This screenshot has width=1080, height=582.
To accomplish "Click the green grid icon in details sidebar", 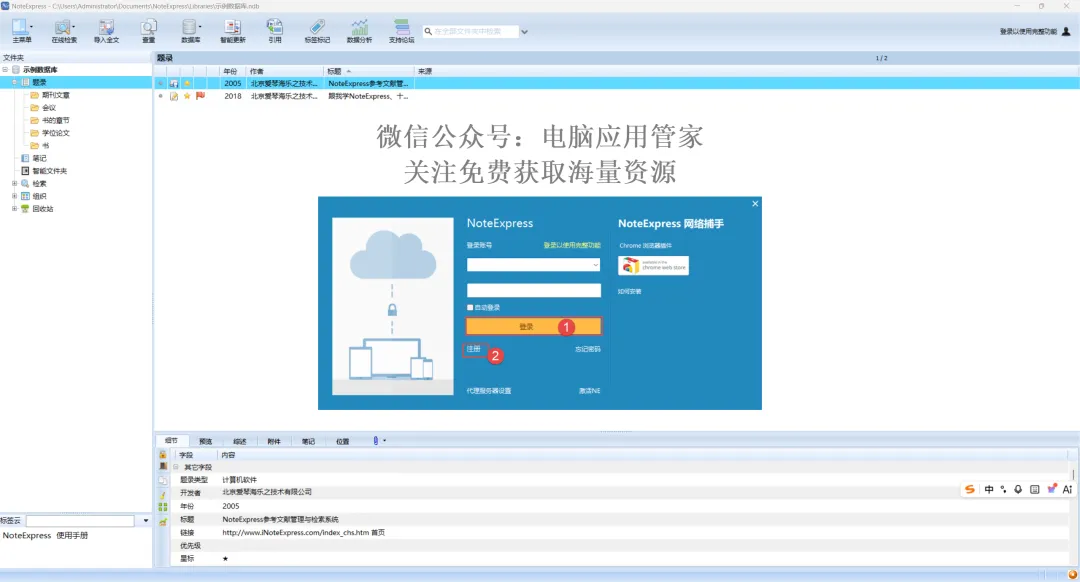I will 163,507.
